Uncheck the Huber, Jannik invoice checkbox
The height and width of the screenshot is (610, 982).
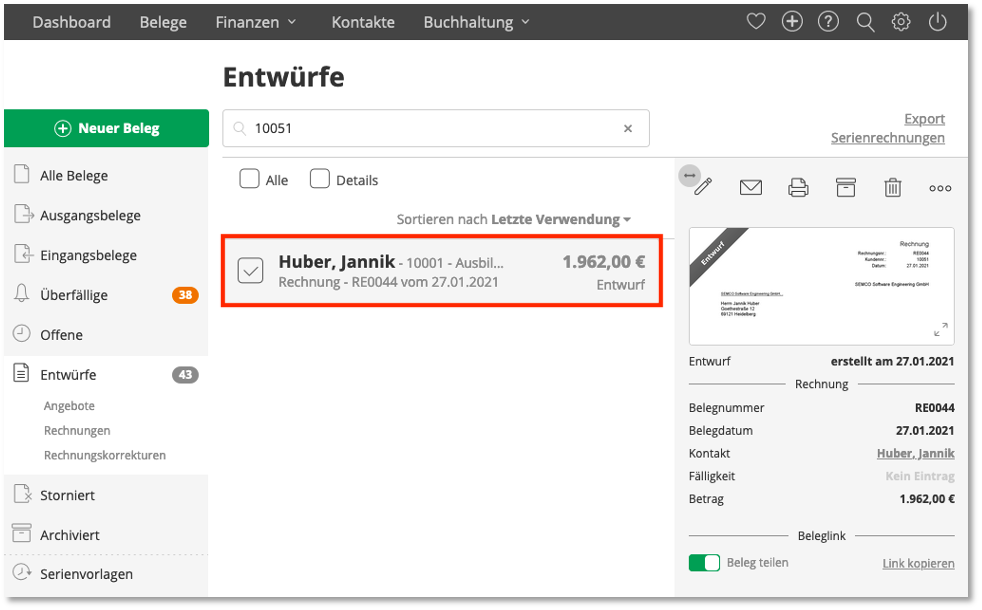pos(251,271)
